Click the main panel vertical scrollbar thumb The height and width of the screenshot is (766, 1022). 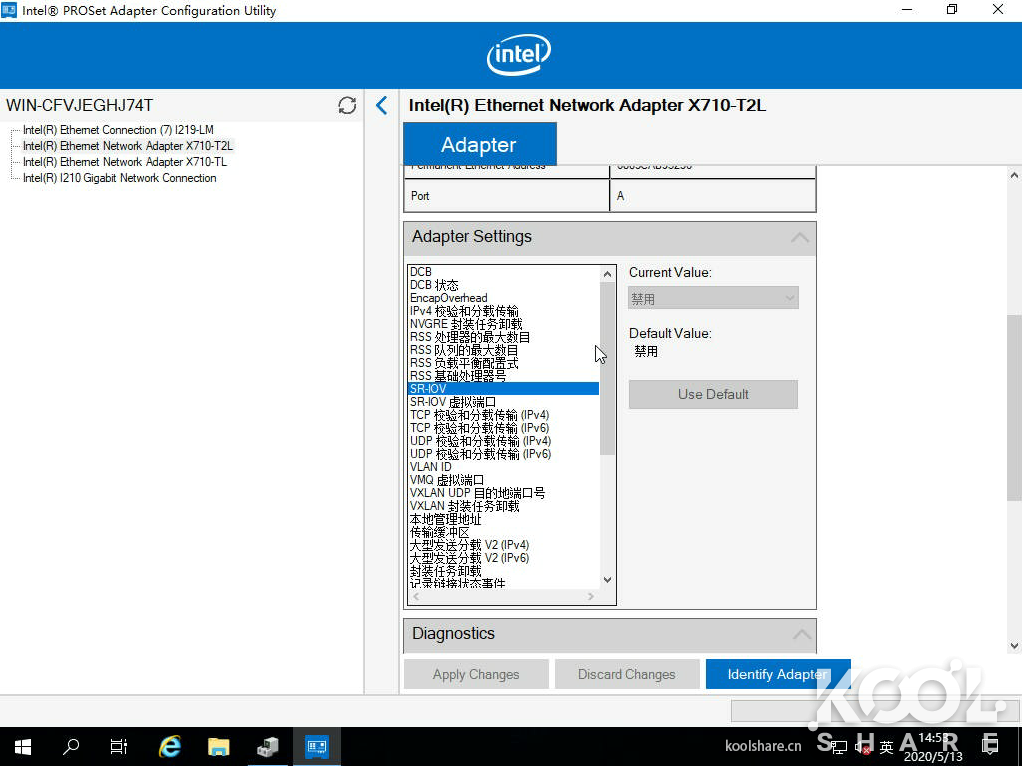coord(1014,408)
